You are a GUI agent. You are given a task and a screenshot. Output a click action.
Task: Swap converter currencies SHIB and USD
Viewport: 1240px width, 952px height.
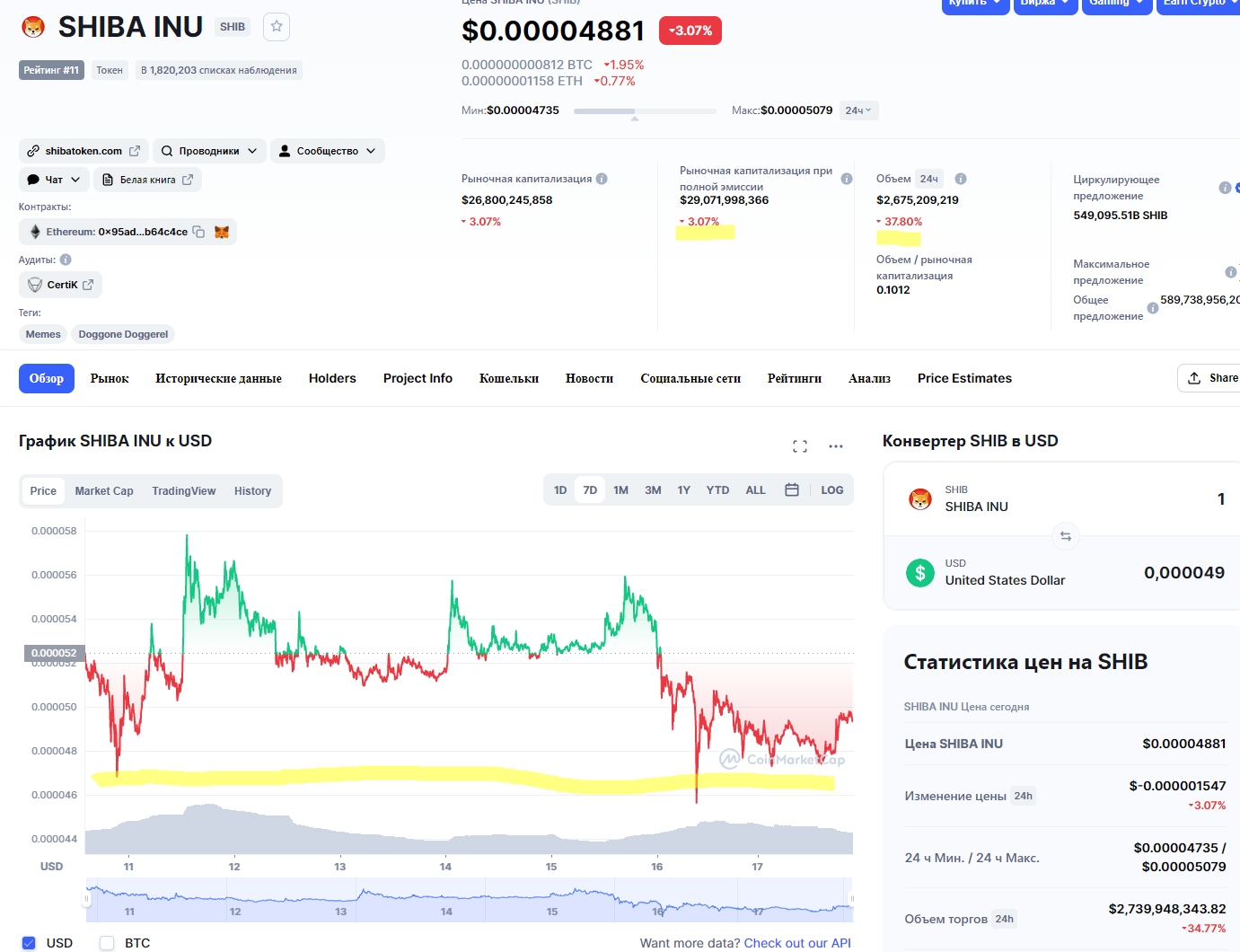[1066, 536]
